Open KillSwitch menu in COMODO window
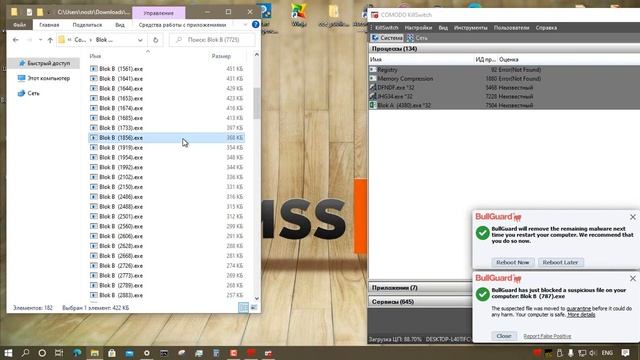The image size is (640, 360). coord(386,28)
